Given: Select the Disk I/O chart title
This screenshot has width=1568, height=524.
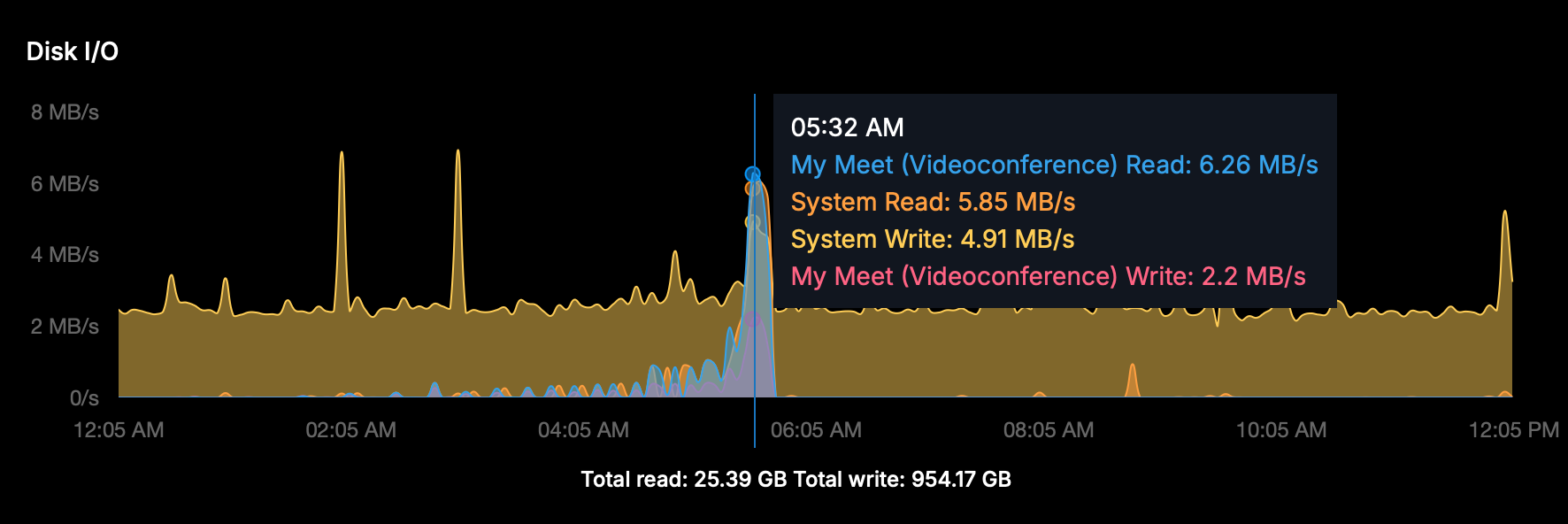Looking at the screenshot, I should coord(73,51).
